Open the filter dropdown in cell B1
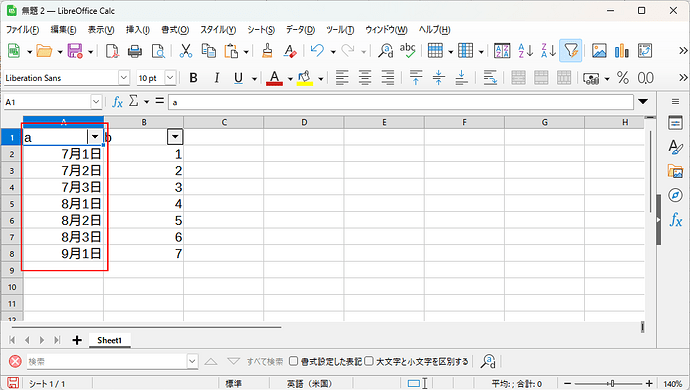The image size is (690, 390). tap(175, 137)
